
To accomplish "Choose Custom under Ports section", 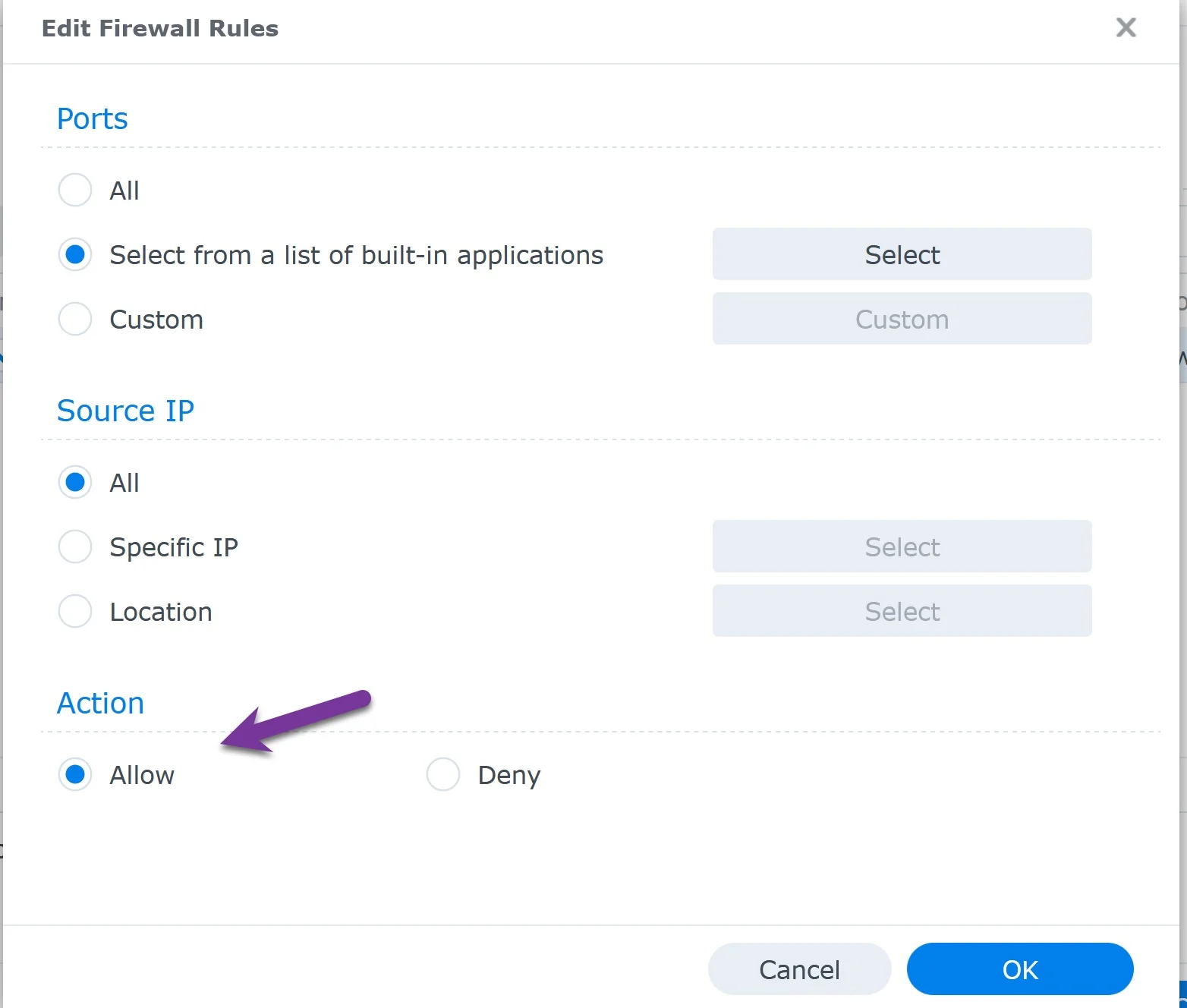I will coord(74,319).
